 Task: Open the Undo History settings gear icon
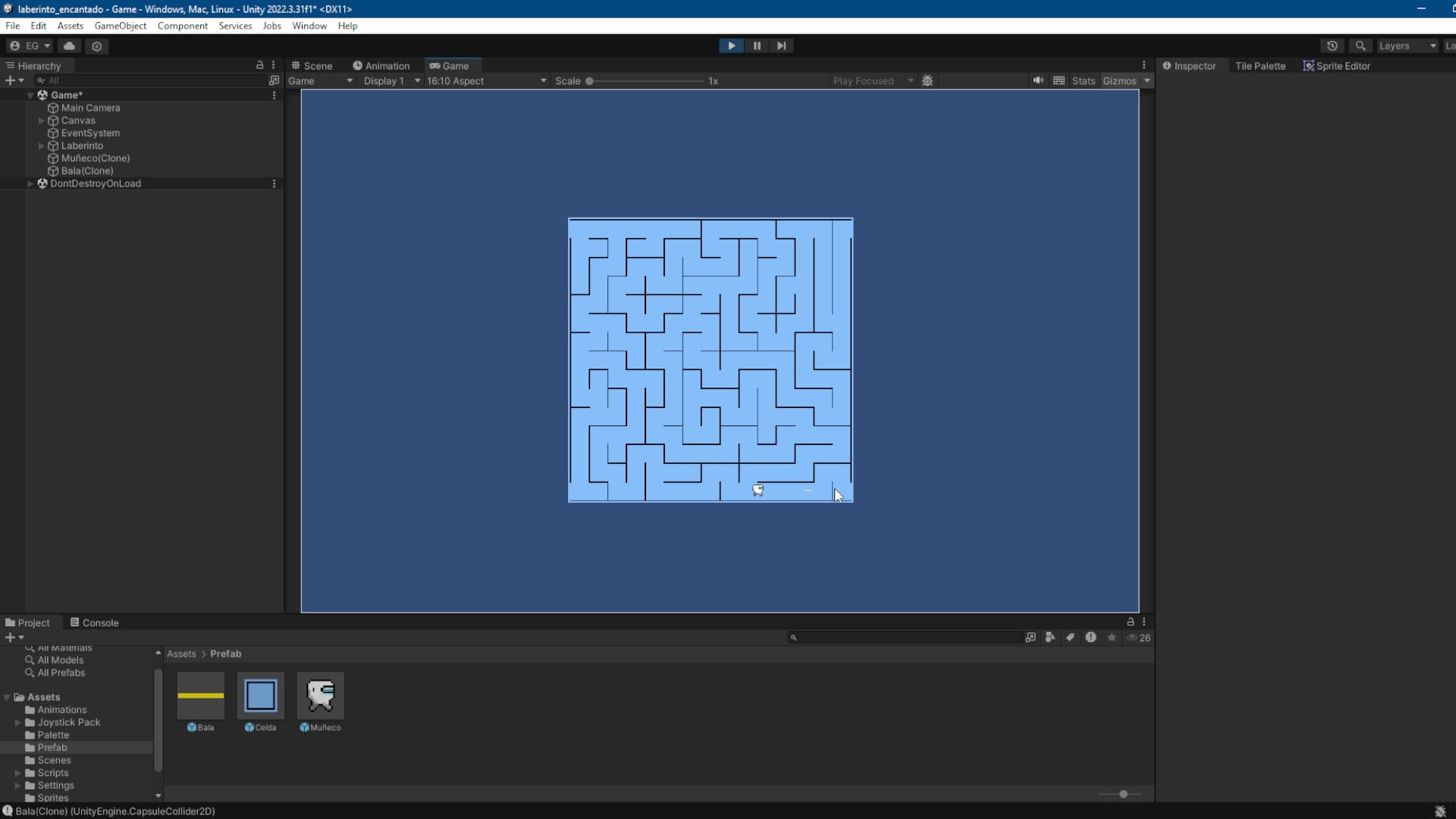(97, 45)
